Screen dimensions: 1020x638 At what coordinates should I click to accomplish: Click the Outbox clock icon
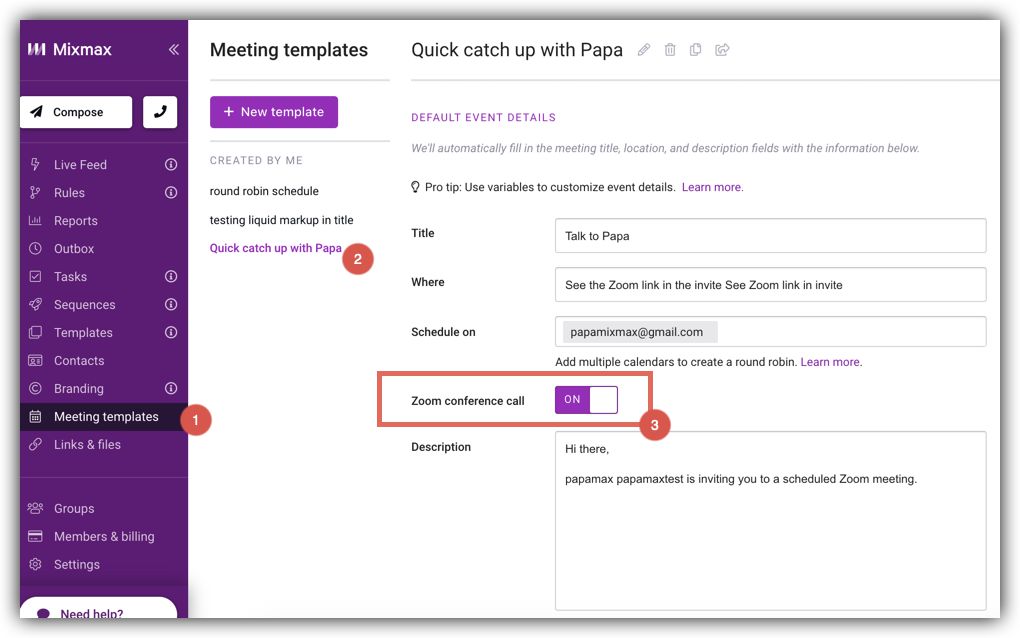35,248
